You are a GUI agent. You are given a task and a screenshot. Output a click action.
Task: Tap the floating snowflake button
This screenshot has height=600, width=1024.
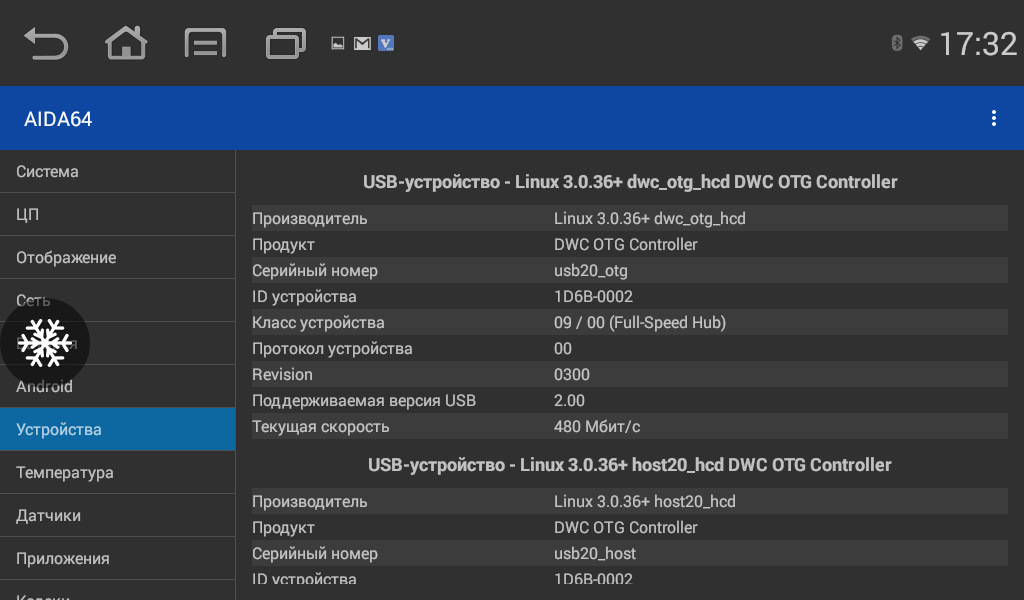(44, 343)
